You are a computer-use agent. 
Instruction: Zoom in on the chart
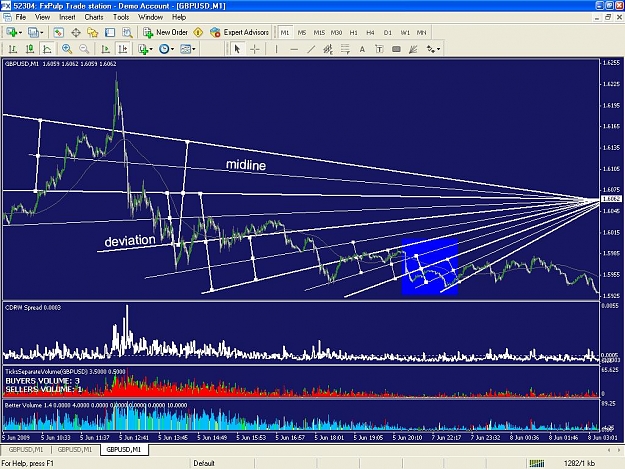(67, 49)
